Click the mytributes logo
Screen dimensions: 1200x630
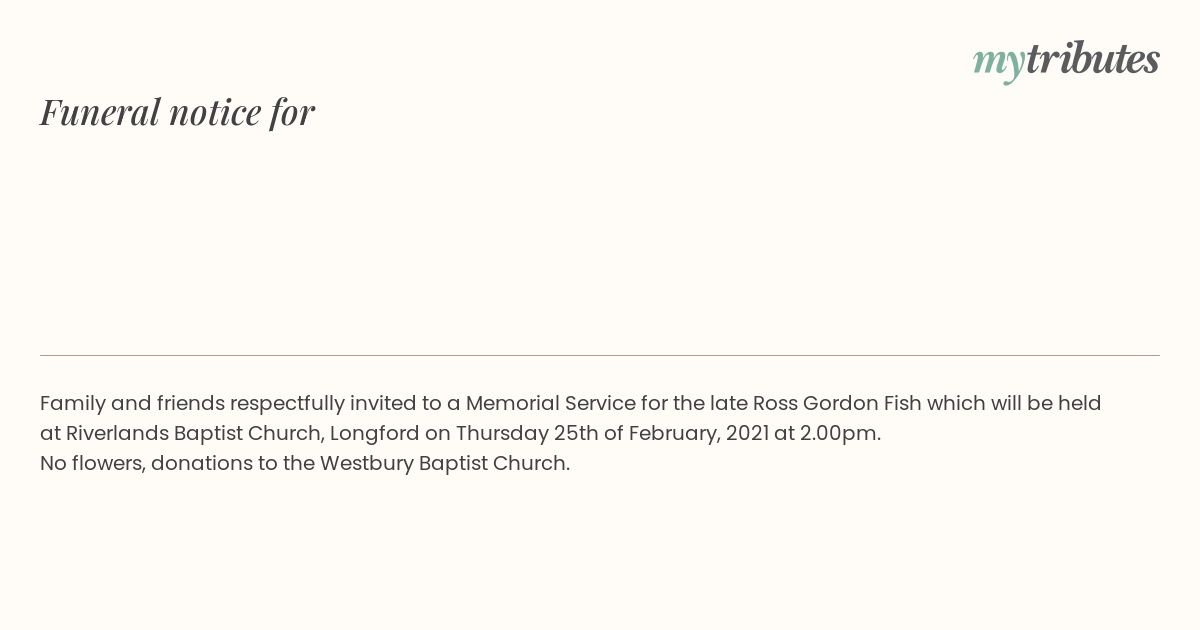[1066, 61]
